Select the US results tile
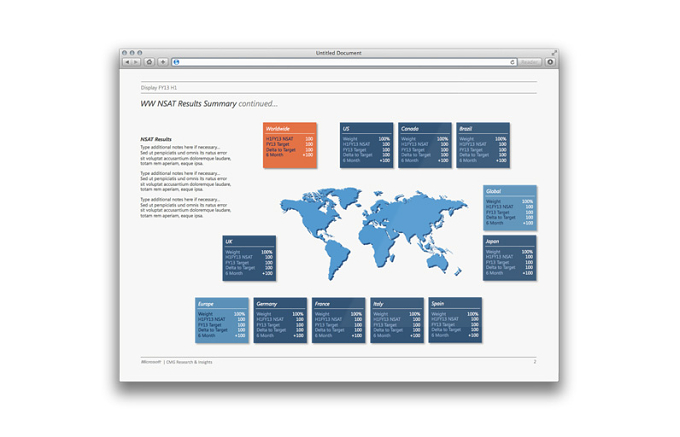 366,145
